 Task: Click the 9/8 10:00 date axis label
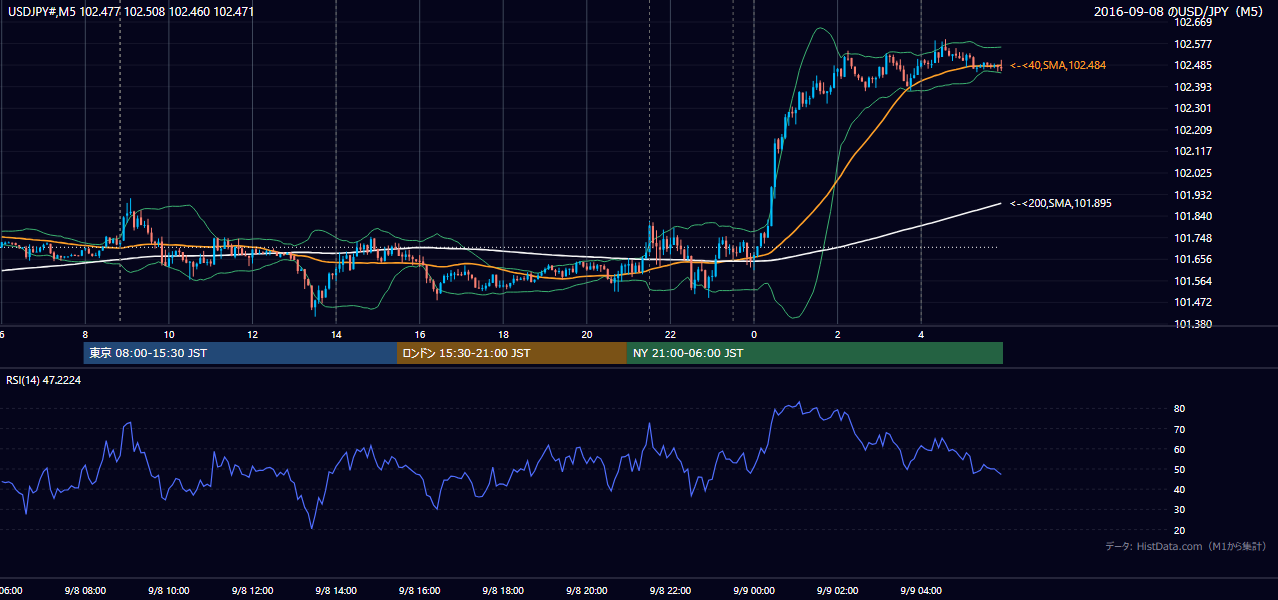(168, 591)
